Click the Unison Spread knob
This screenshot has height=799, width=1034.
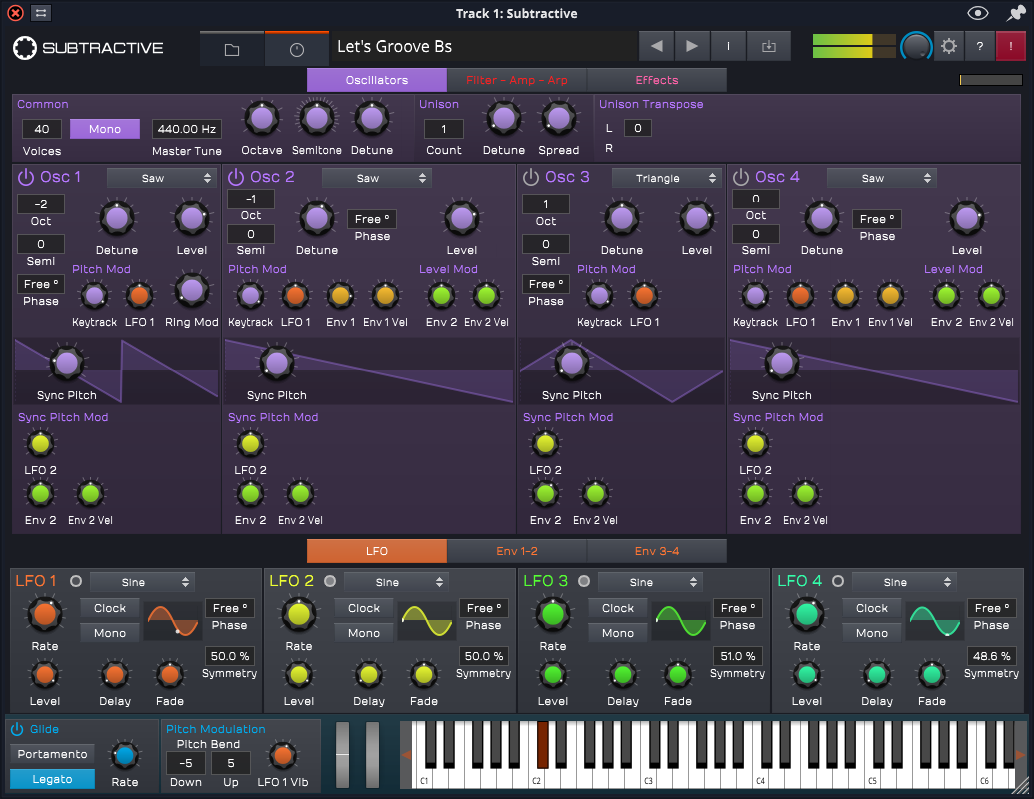coord(559,119)
